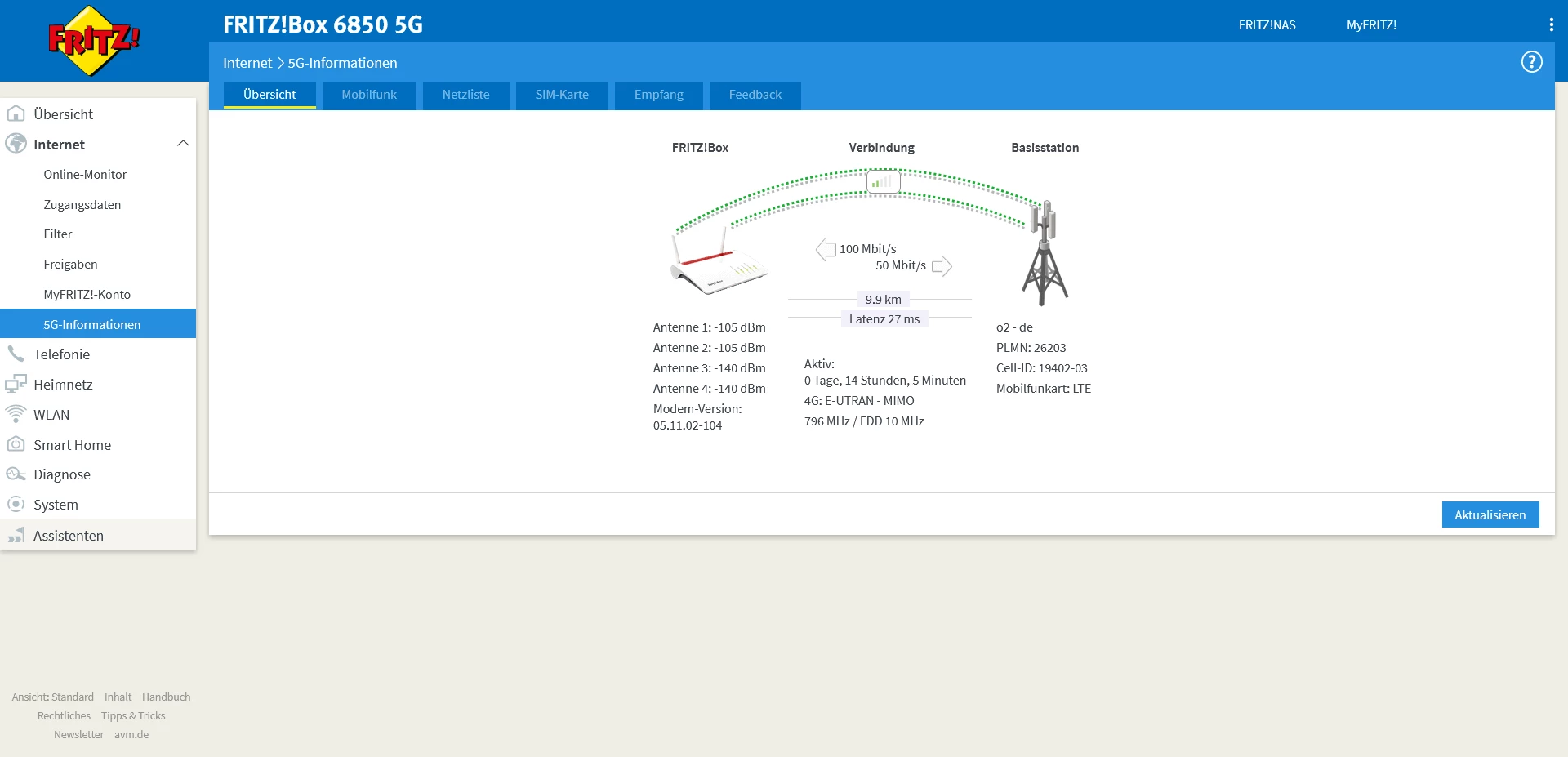The width and height of the screenshot is (1568, 757).
Task: Click the Heimnetz network icon
Action: (16, 384)
